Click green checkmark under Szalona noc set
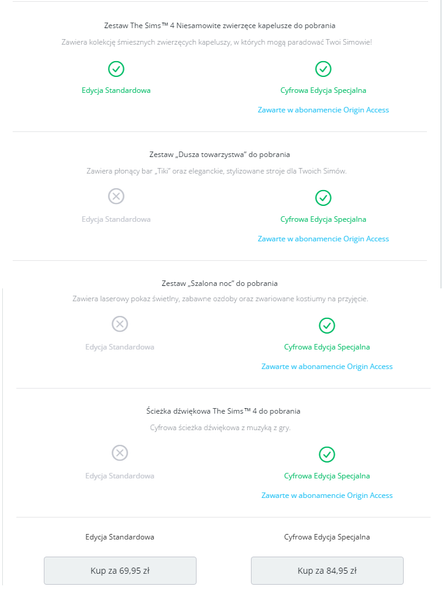The width and height of the screenshot is (442, 600). tap(327, 326)
